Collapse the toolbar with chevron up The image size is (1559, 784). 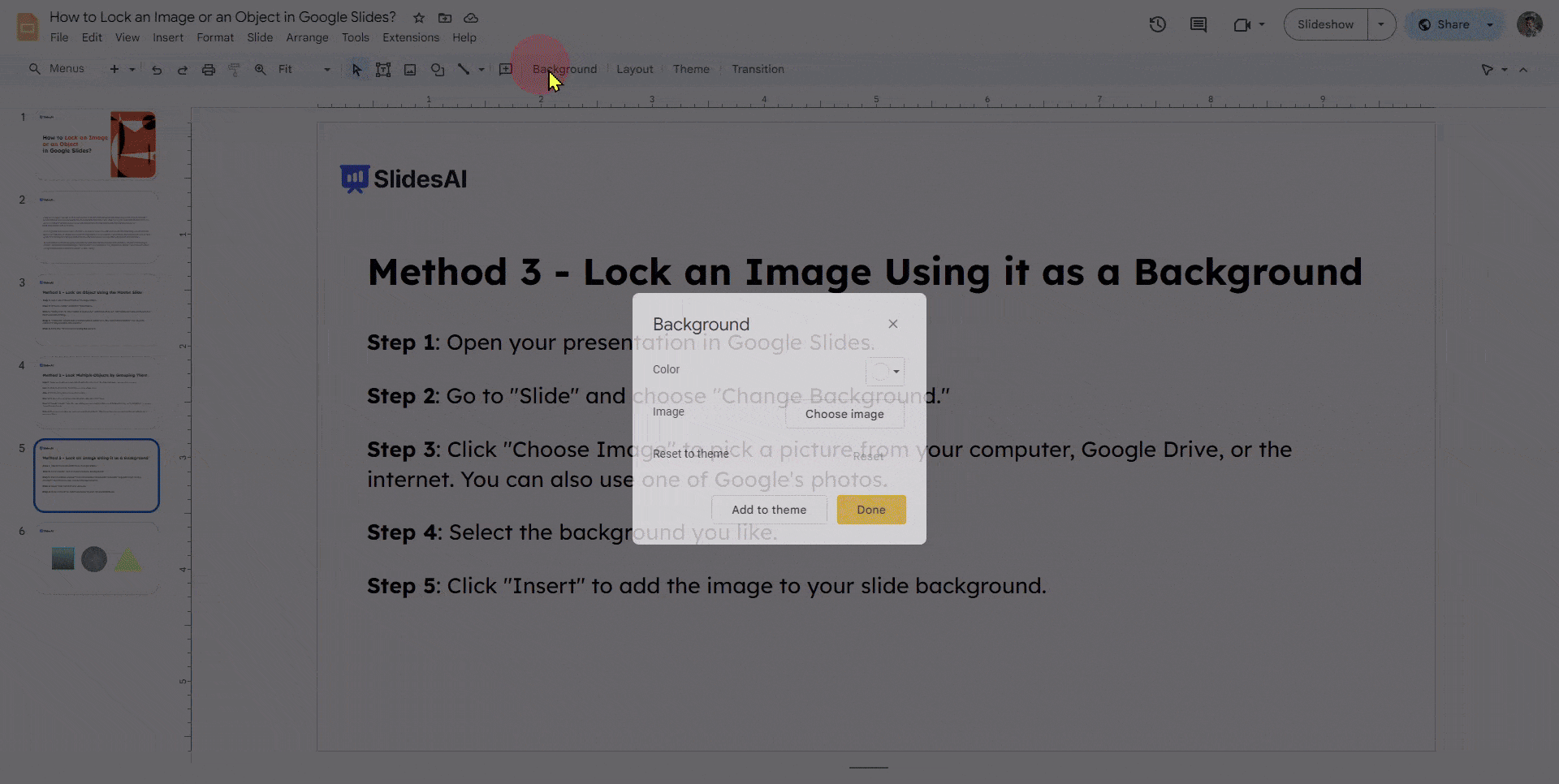pyautogui.click(x=1523, y=70)
